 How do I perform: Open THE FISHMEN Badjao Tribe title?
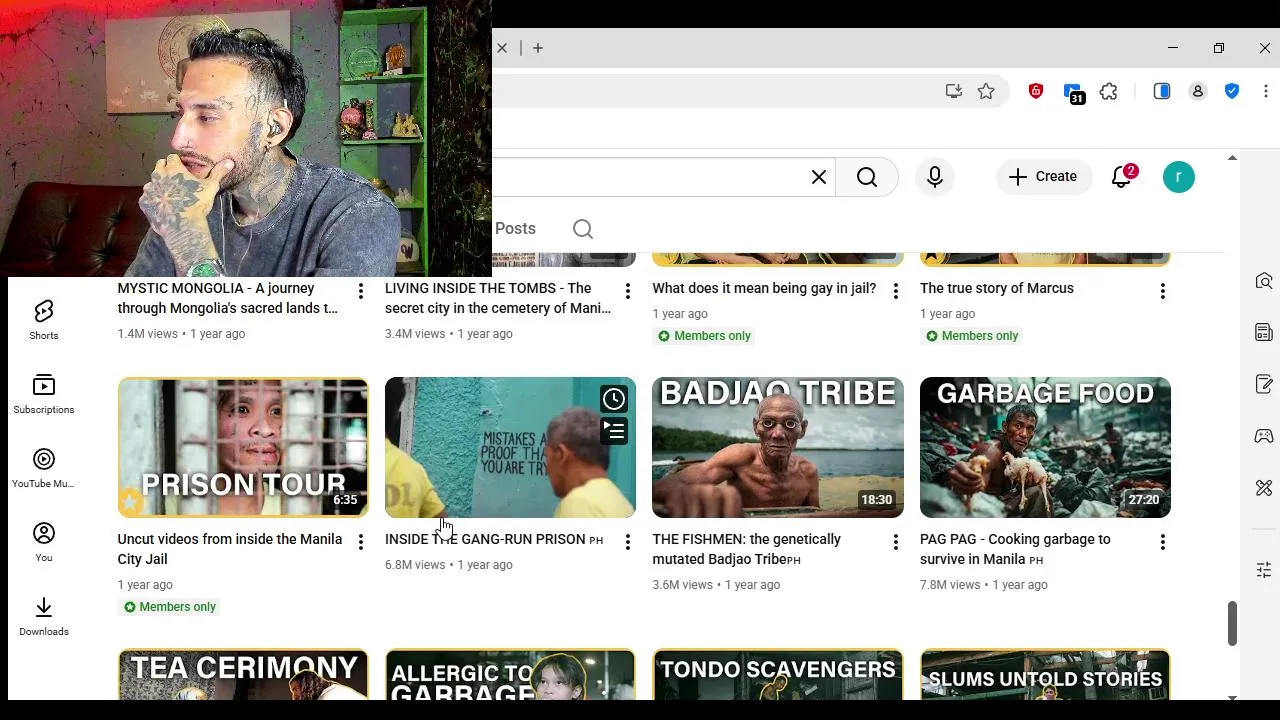[x=746, y=549]
